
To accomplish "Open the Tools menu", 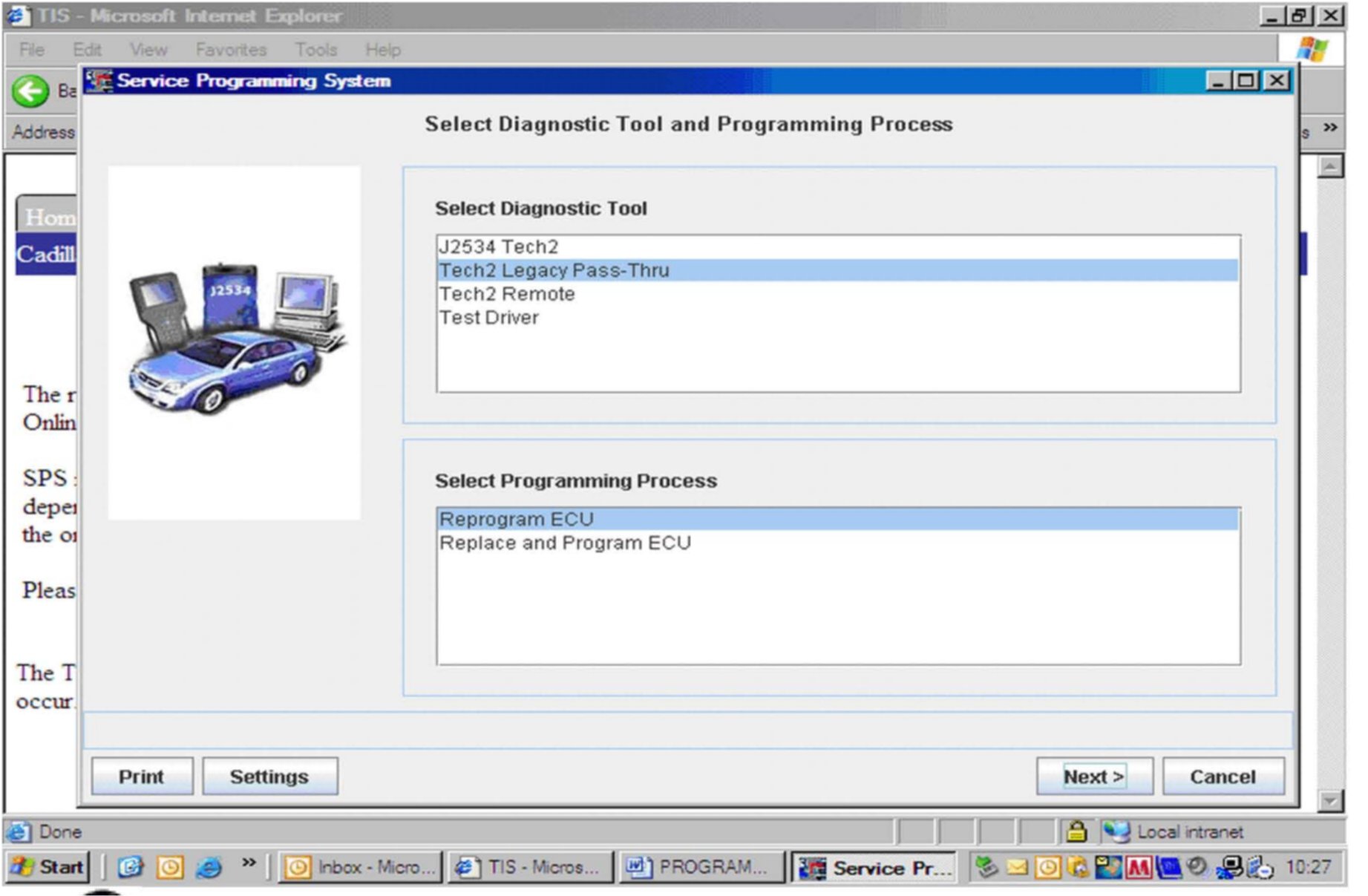I will point(315,50).
